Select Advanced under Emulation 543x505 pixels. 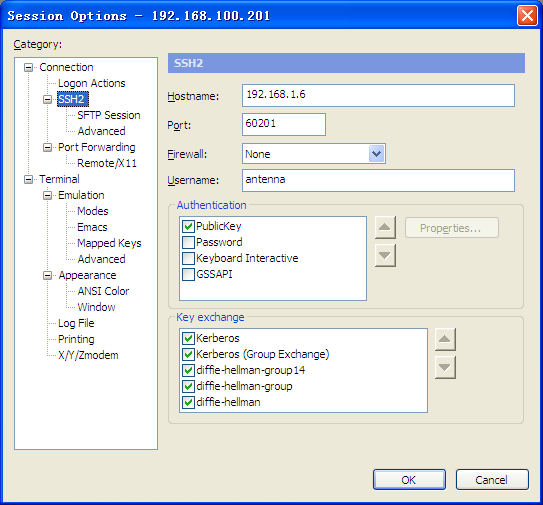click(x=101, y=259)
